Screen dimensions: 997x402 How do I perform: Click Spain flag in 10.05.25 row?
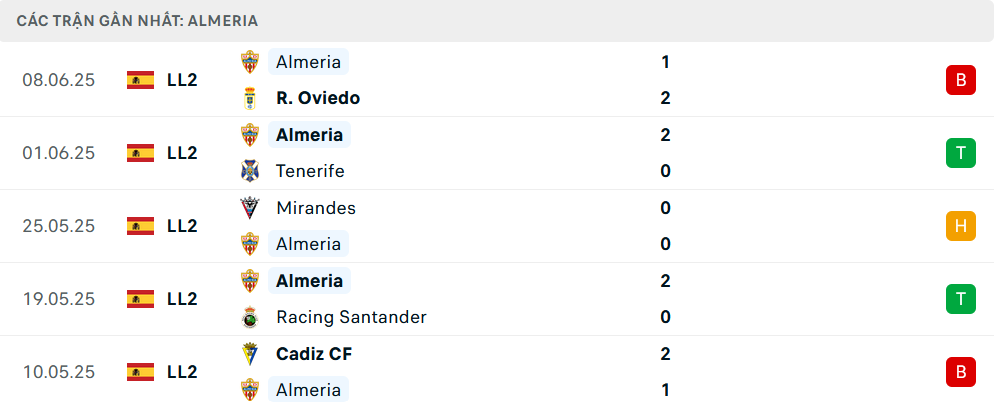click(x=141, y=371)
